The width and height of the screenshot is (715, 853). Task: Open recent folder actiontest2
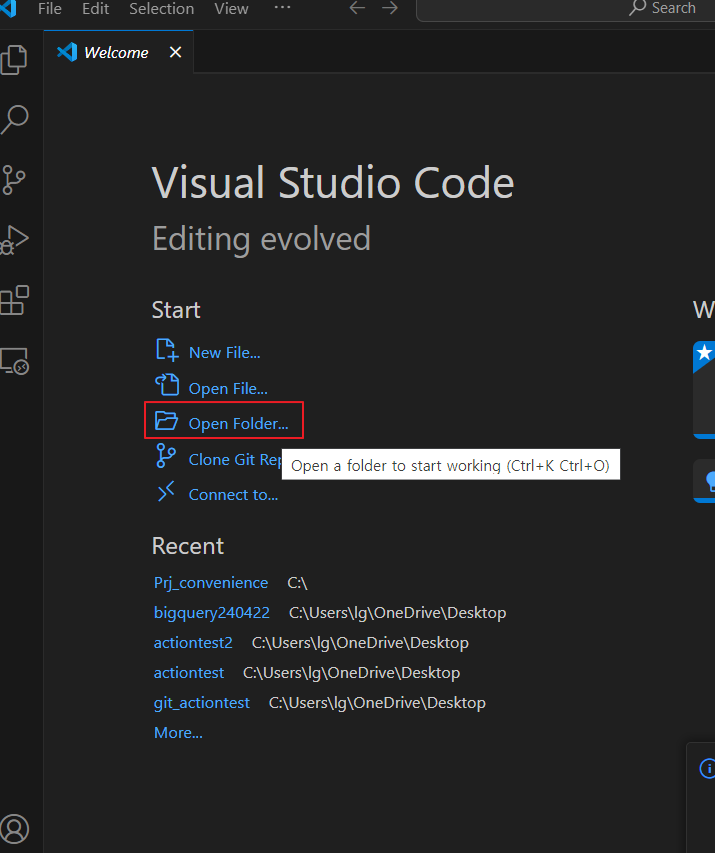193,642
